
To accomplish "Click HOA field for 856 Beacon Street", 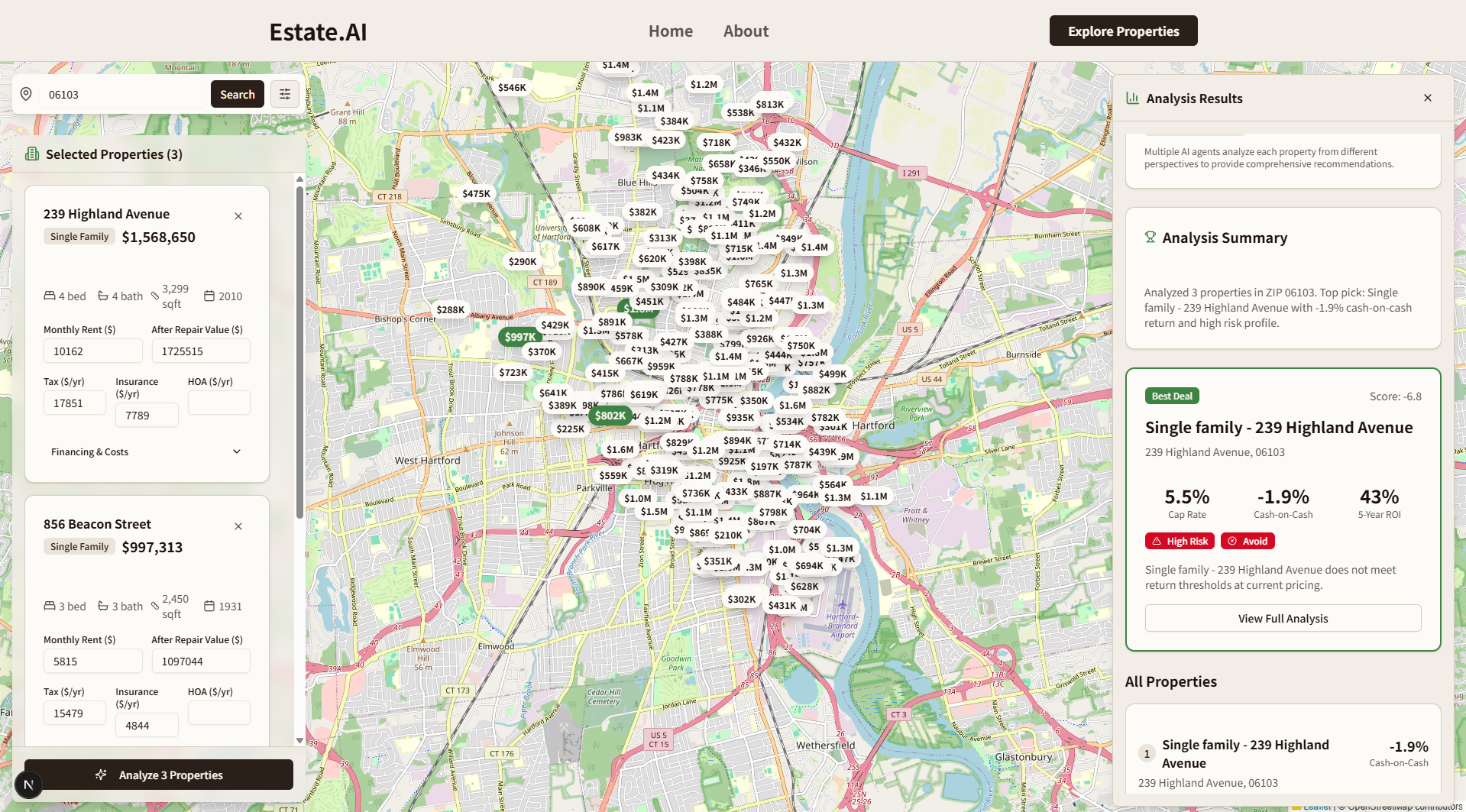I will point(219,713).
